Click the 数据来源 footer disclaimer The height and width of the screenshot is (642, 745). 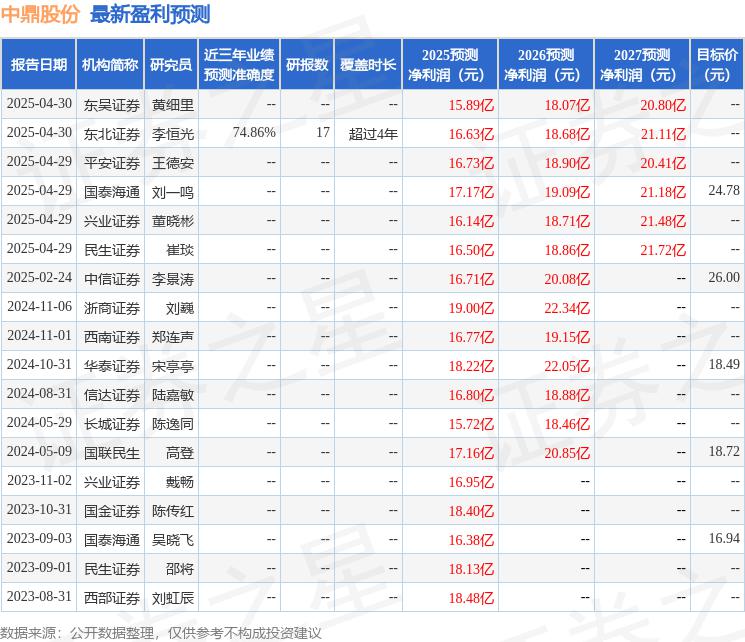tap(161, 633)
